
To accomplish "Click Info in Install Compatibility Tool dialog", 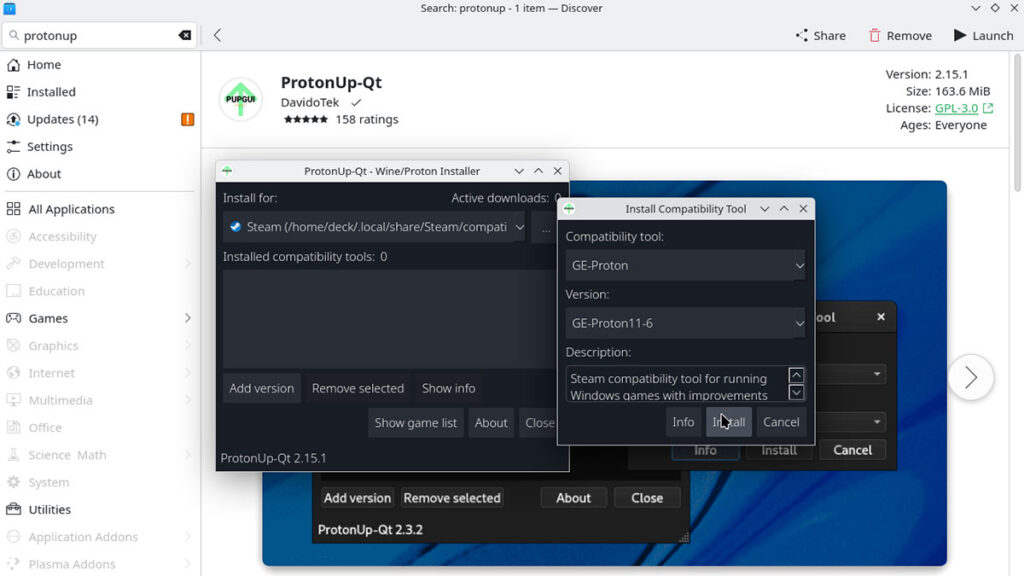I will [683, 422].
